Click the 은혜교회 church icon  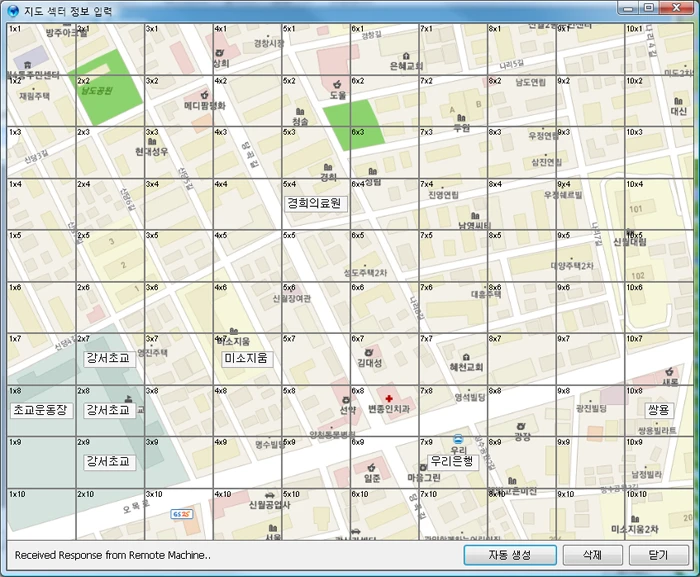click(x=406, y=56)
